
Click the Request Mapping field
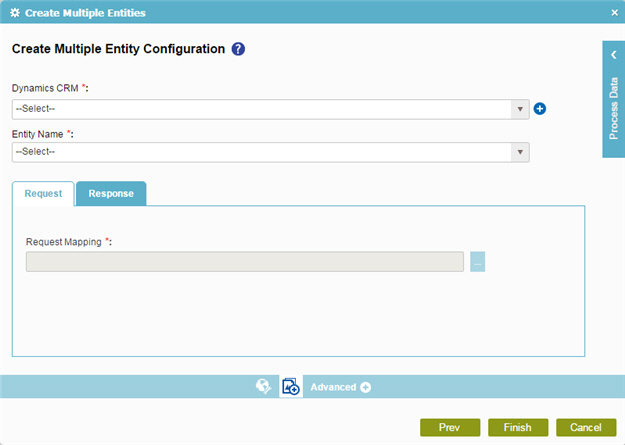pos(245,262)
